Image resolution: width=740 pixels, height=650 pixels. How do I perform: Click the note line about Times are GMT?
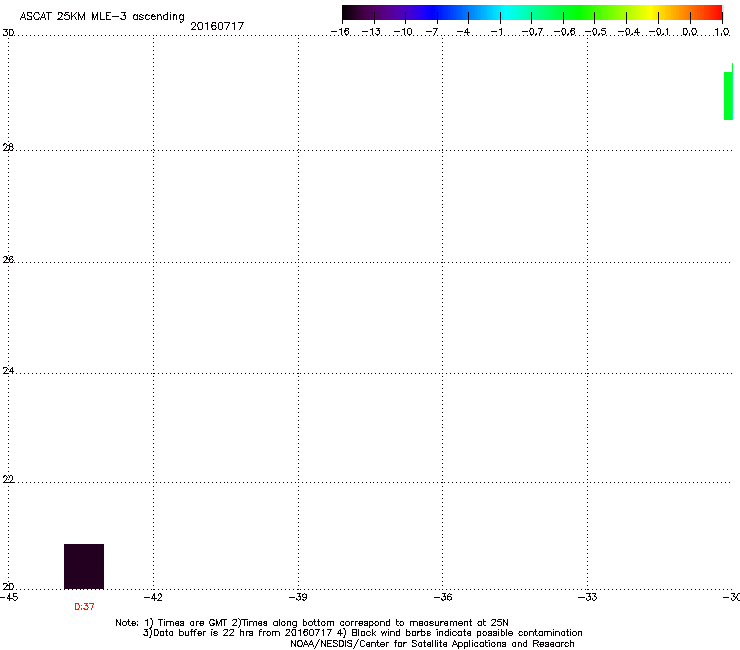pos(312,623)
